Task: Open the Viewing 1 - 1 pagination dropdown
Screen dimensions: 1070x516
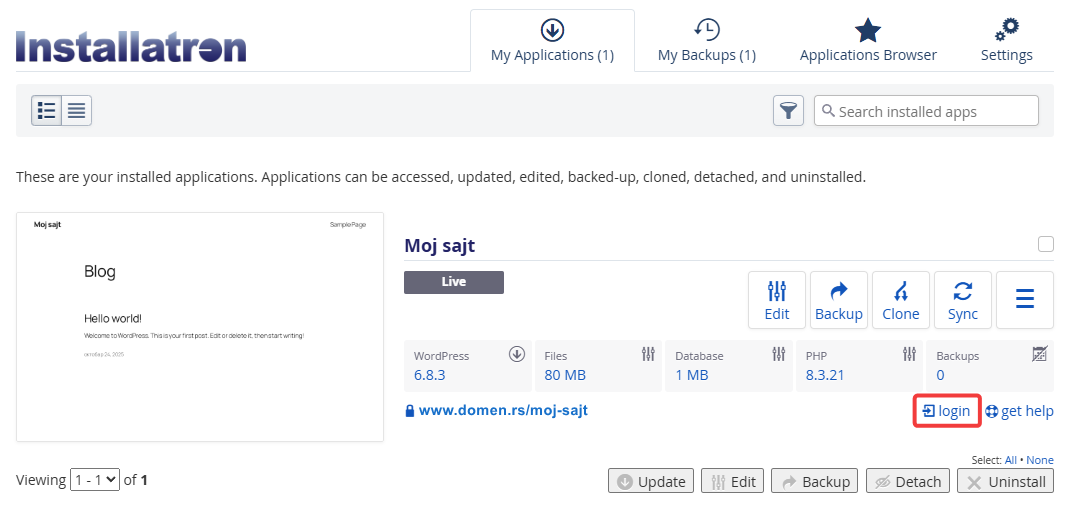Action: click(x=95, y=480)
